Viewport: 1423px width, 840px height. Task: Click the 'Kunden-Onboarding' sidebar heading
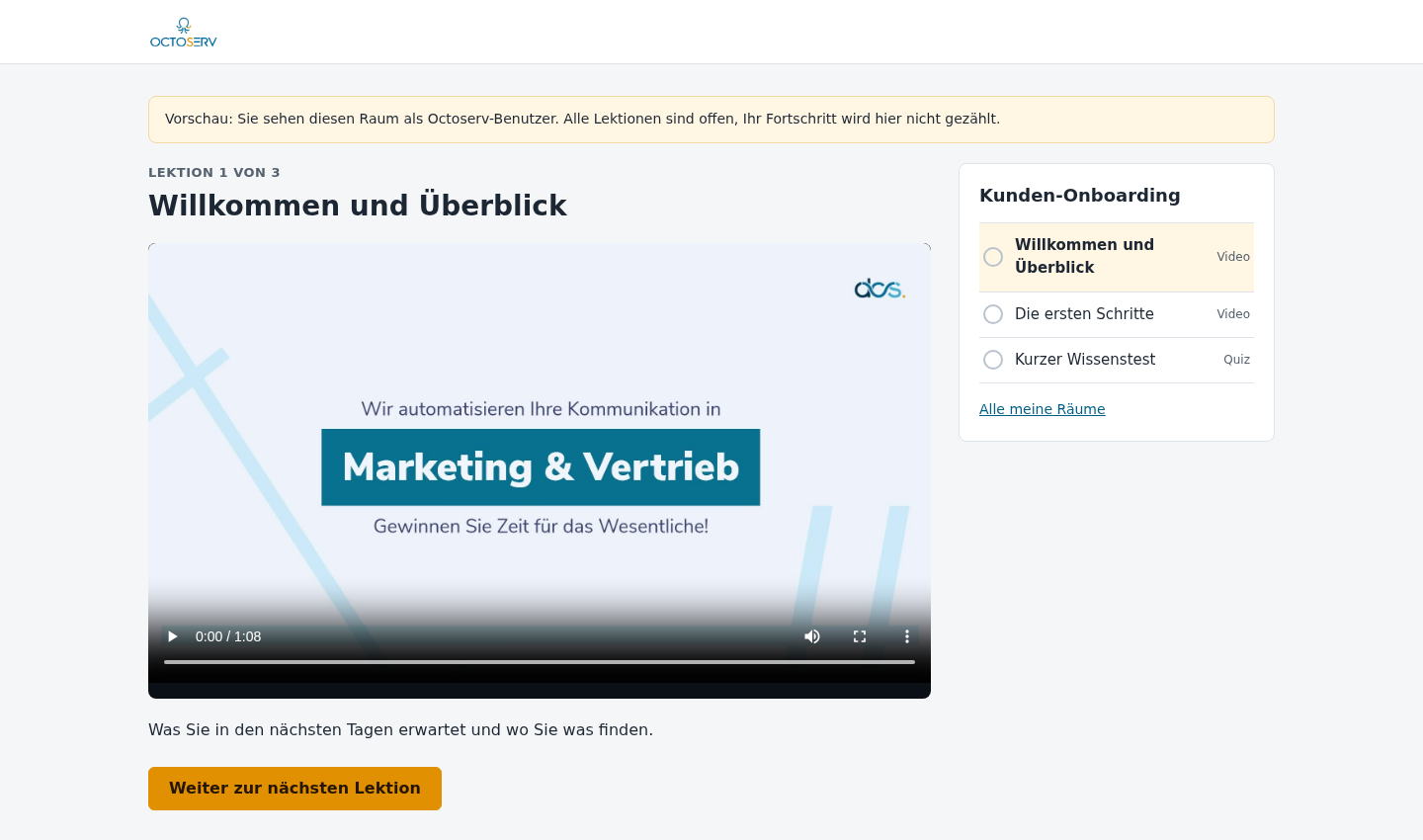pyautogui.click(x=1080, y=196)
